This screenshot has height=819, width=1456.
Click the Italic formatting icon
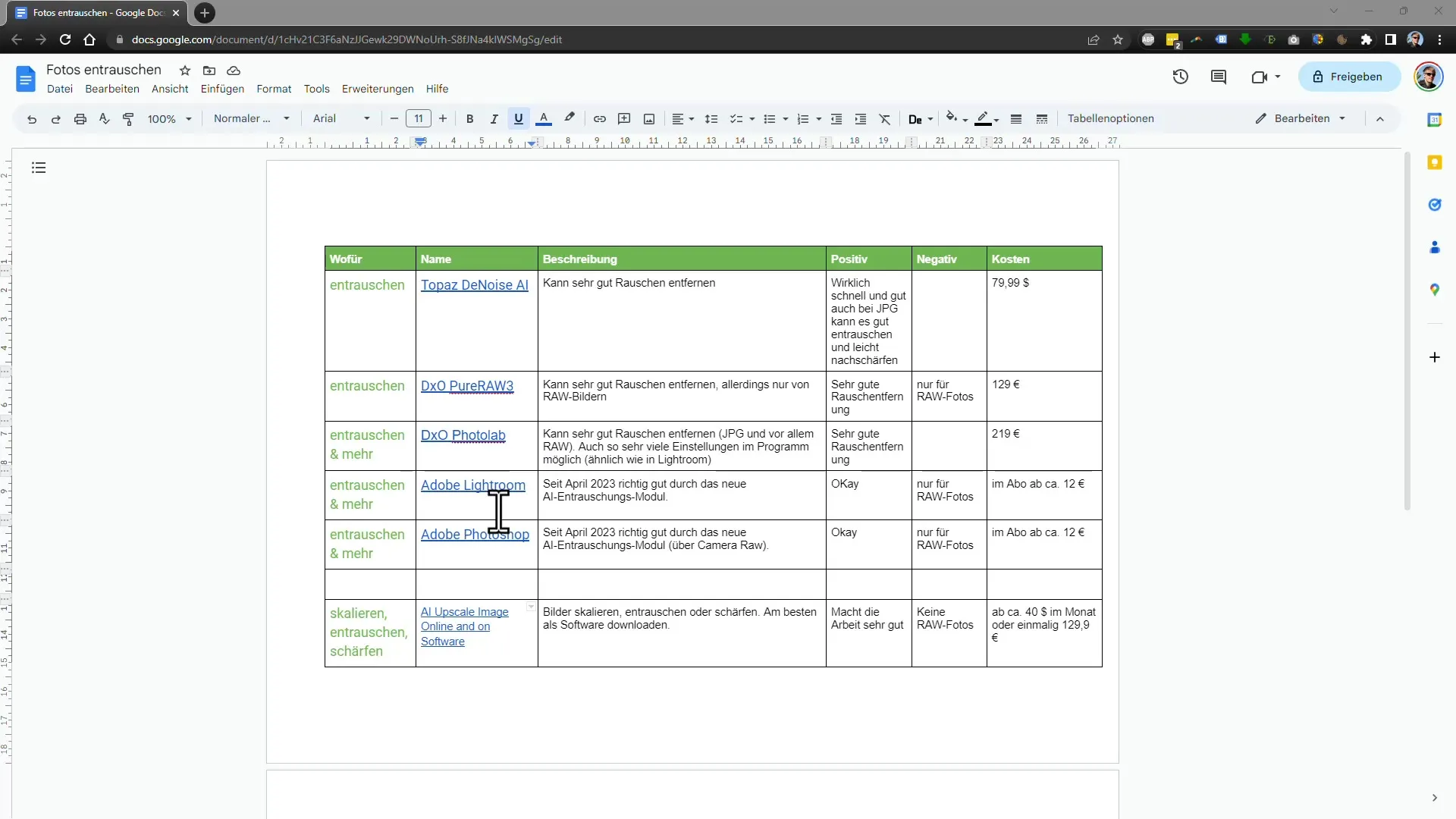click(x=494, y=118)
